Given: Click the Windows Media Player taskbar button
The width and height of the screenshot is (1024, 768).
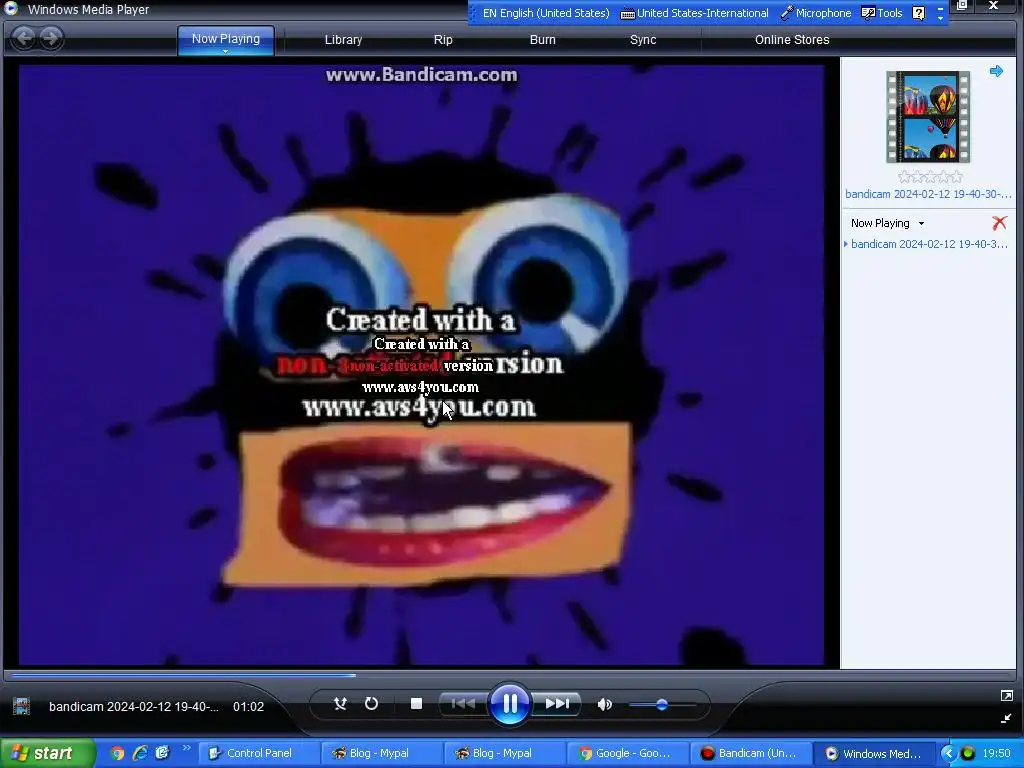Looking at the screenshot, I should [x=874, y=753].
